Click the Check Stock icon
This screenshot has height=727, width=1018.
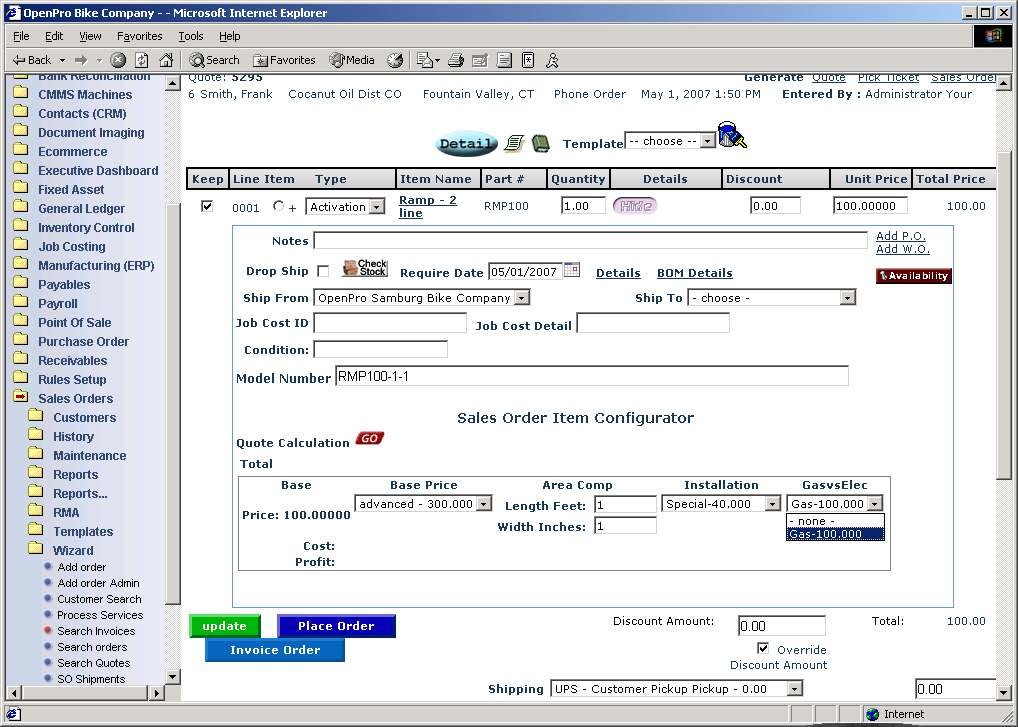[364, 269]
